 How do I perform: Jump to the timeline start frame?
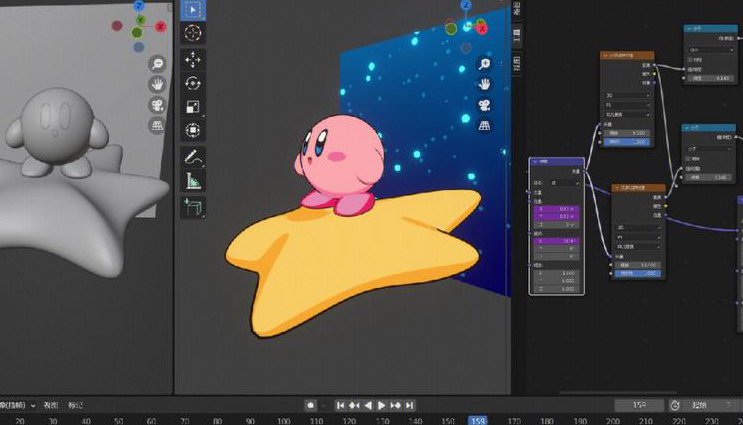[x=340, y=405]
